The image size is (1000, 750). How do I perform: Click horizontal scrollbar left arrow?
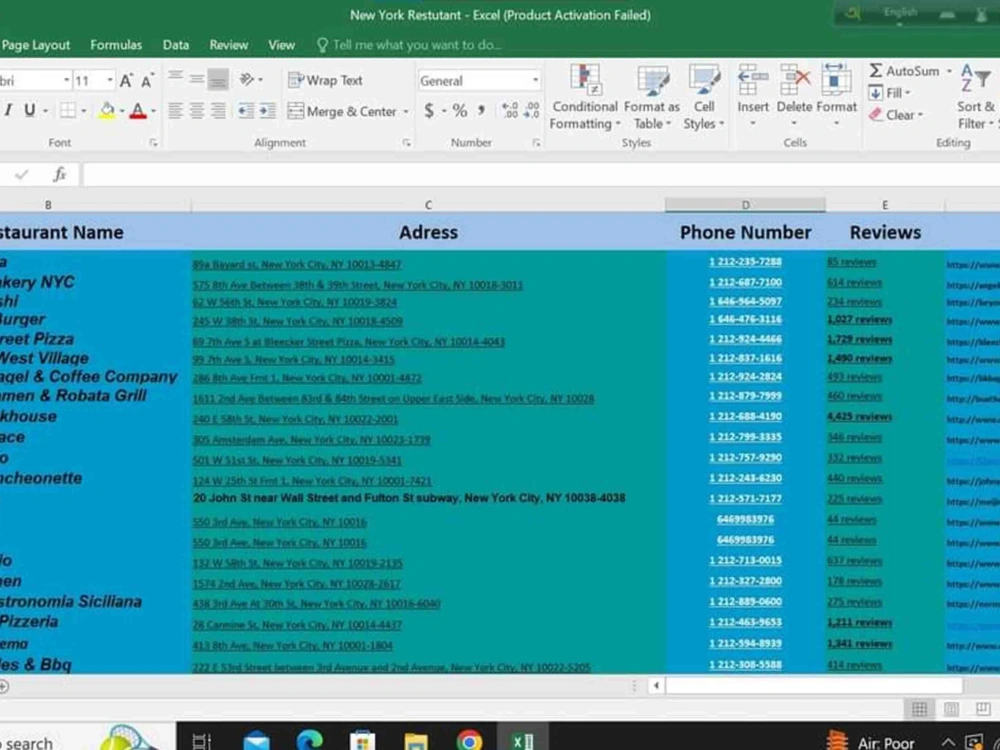point(656,686)
